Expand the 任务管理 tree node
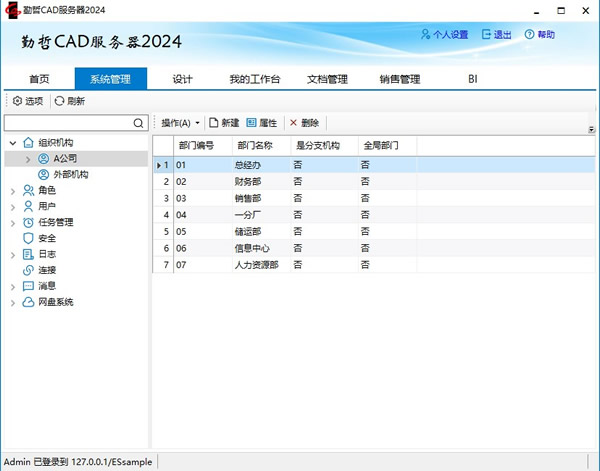This screenshot has height=471, width=600. (12, 222)
